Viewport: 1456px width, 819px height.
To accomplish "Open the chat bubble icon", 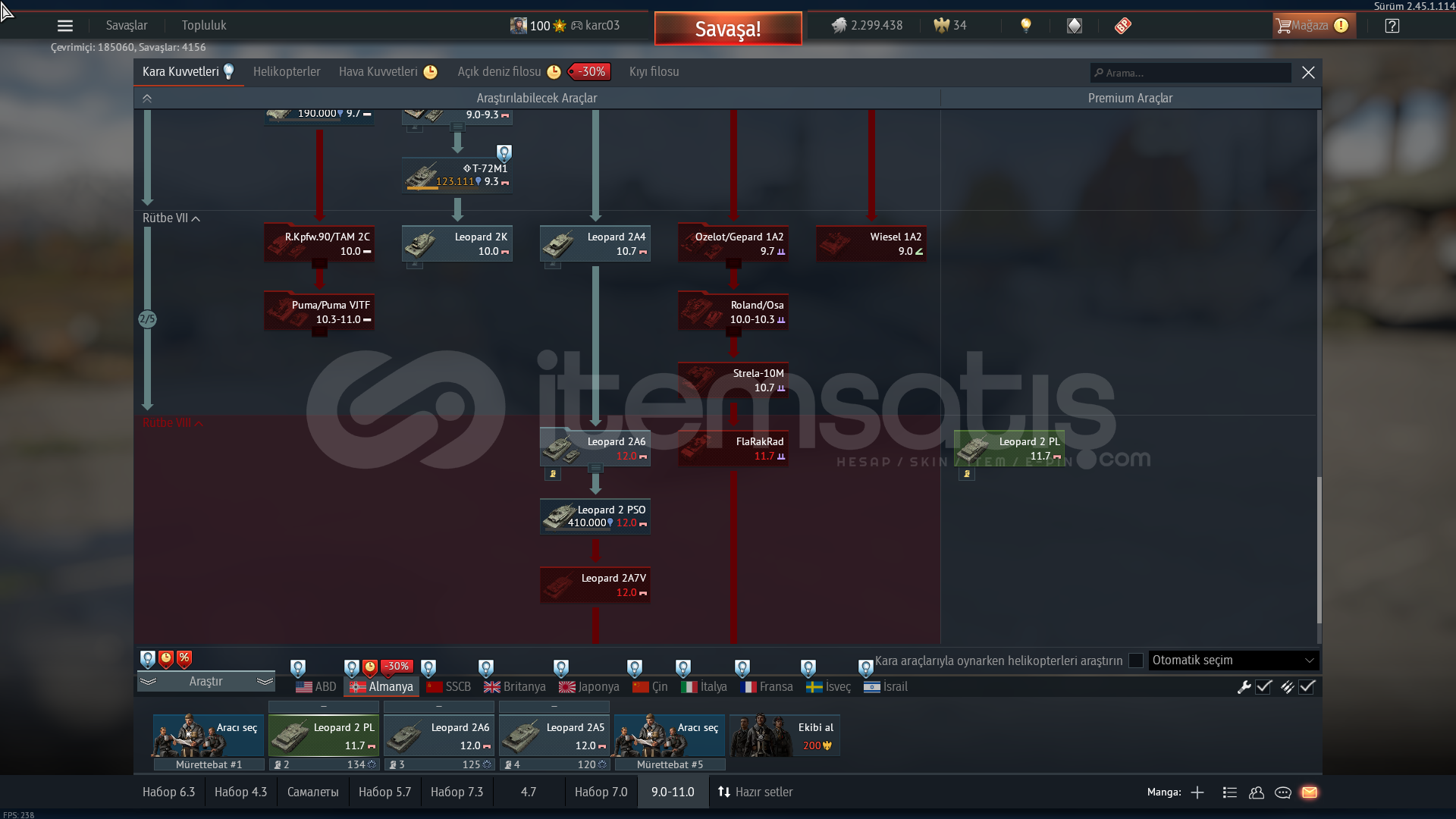I will 1283,792.
